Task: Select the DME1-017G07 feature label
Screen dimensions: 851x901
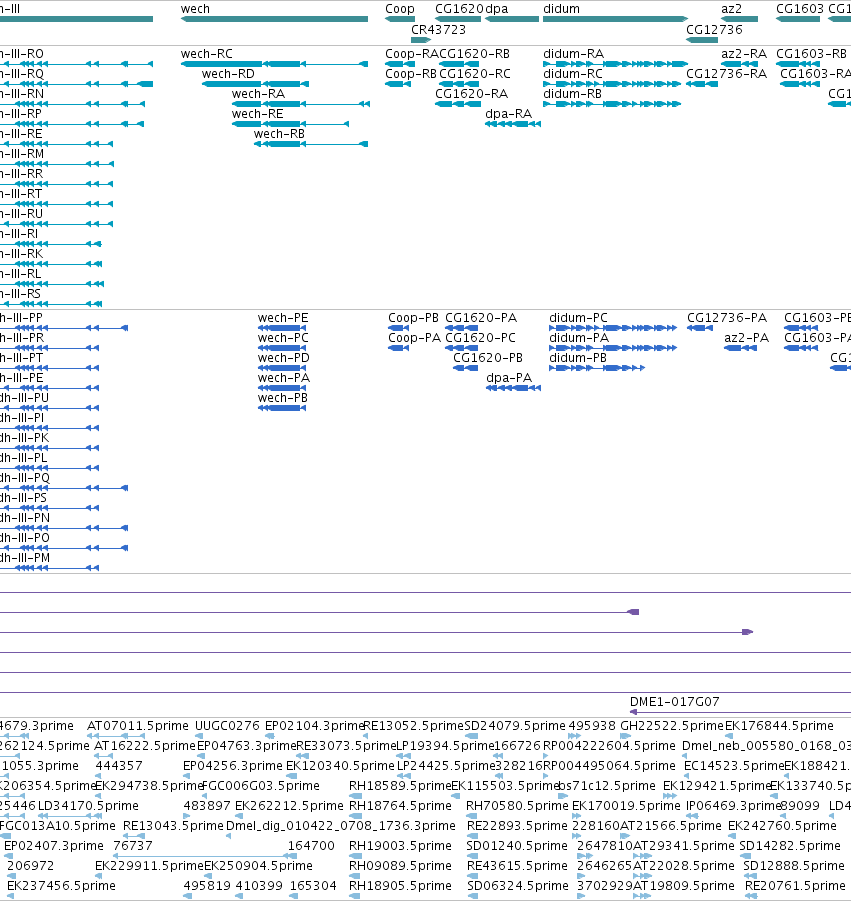Action: [x=675, y=702]
